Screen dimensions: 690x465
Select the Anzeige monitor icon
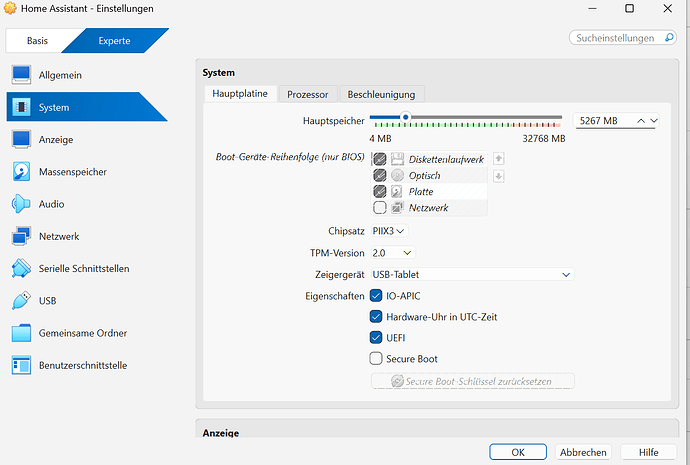(21, 139)
